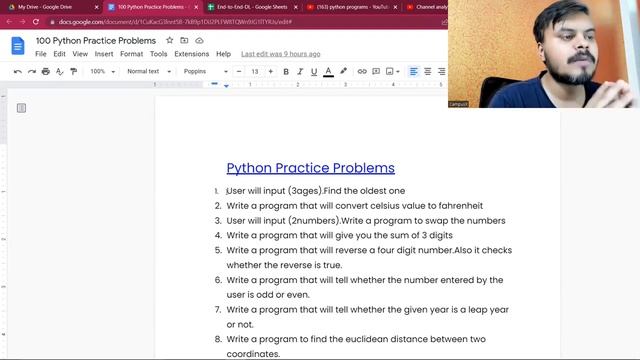Screen dimensions: 640x360
Task: Set left text alignment
Action: point(413,71)
